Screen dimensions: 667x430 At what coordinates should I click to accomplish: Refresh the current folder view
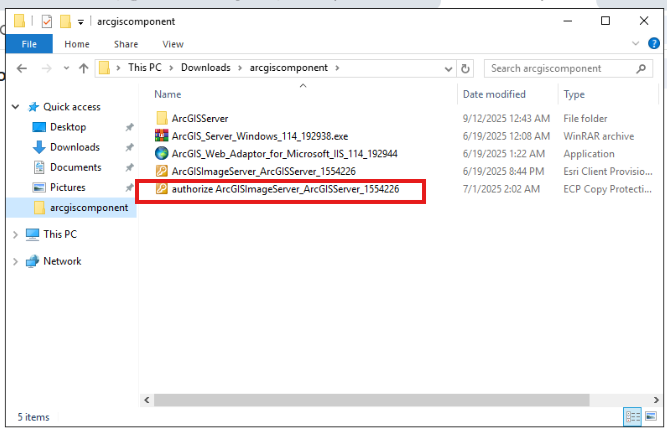click(x=465, y=68)
